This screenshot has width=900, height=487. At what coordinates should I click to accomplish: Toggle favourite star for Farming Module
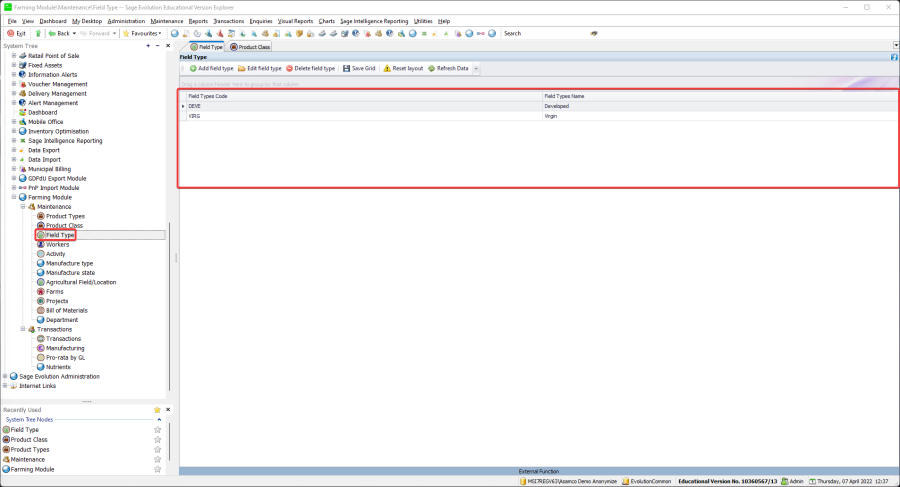(157, 469)
